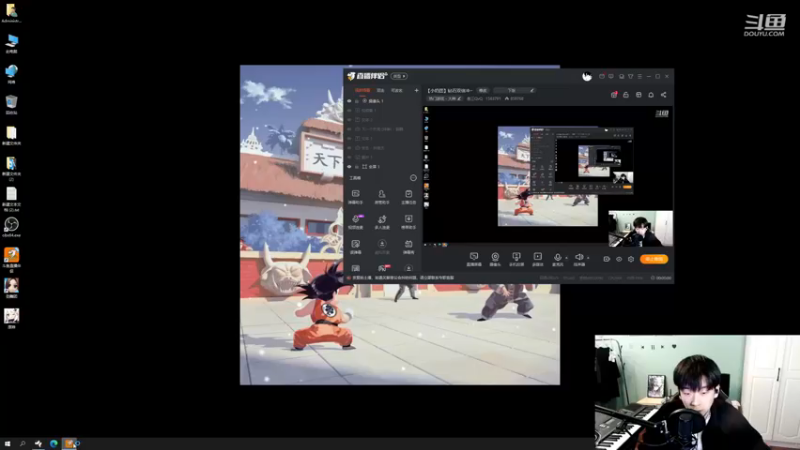
Task: Edit the game category pill under the title
Action: [445, 98]
